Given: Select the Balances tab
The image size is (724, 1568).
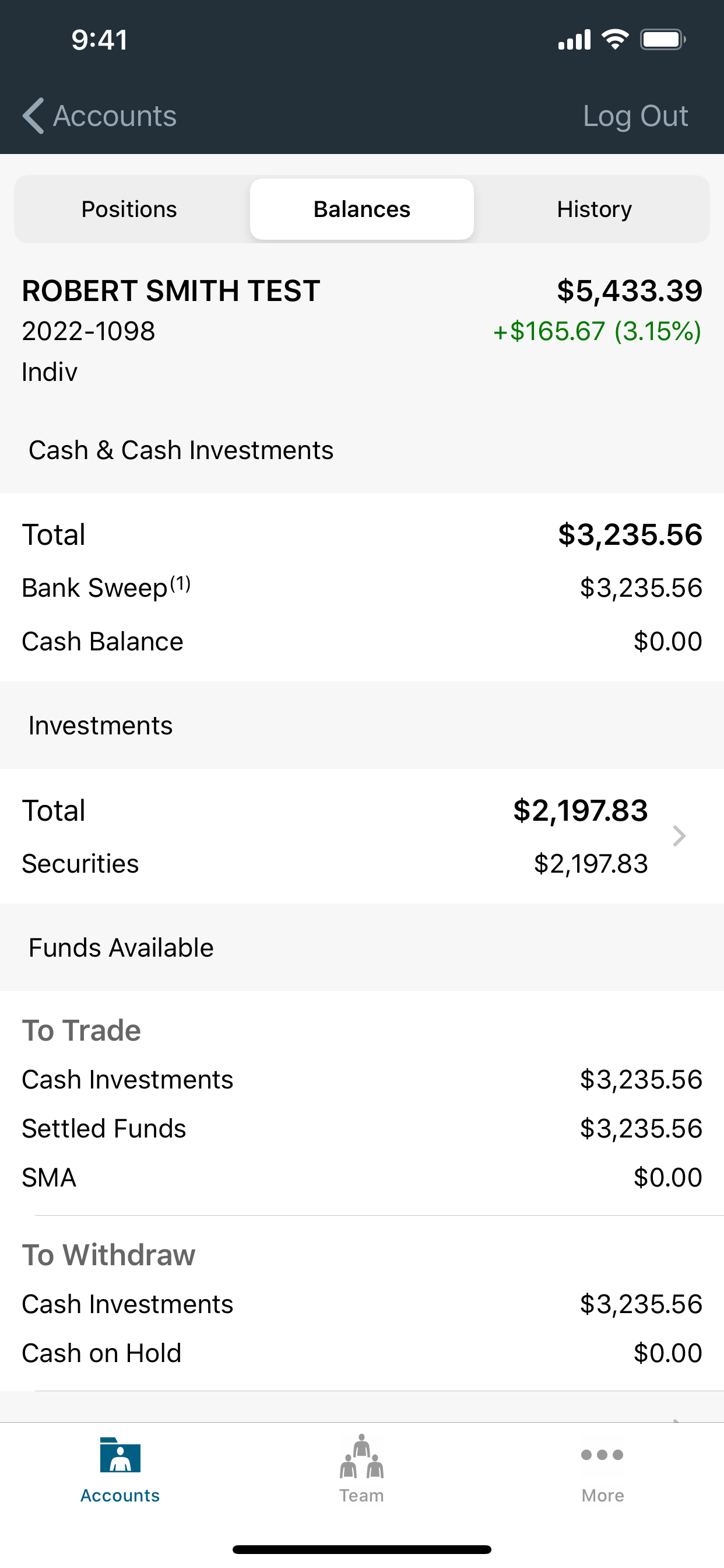Looking at the screenshot, I should click(x=361, y=209).
